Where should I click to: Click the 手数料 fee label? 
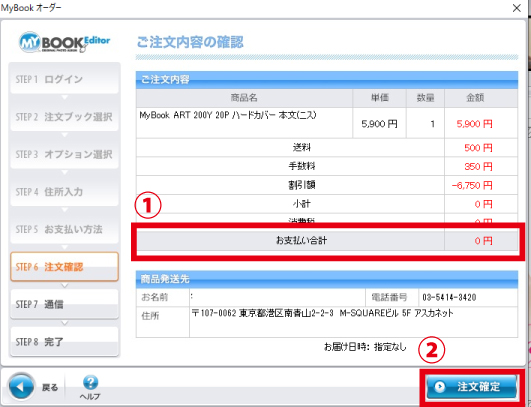(x=301, y=166)
